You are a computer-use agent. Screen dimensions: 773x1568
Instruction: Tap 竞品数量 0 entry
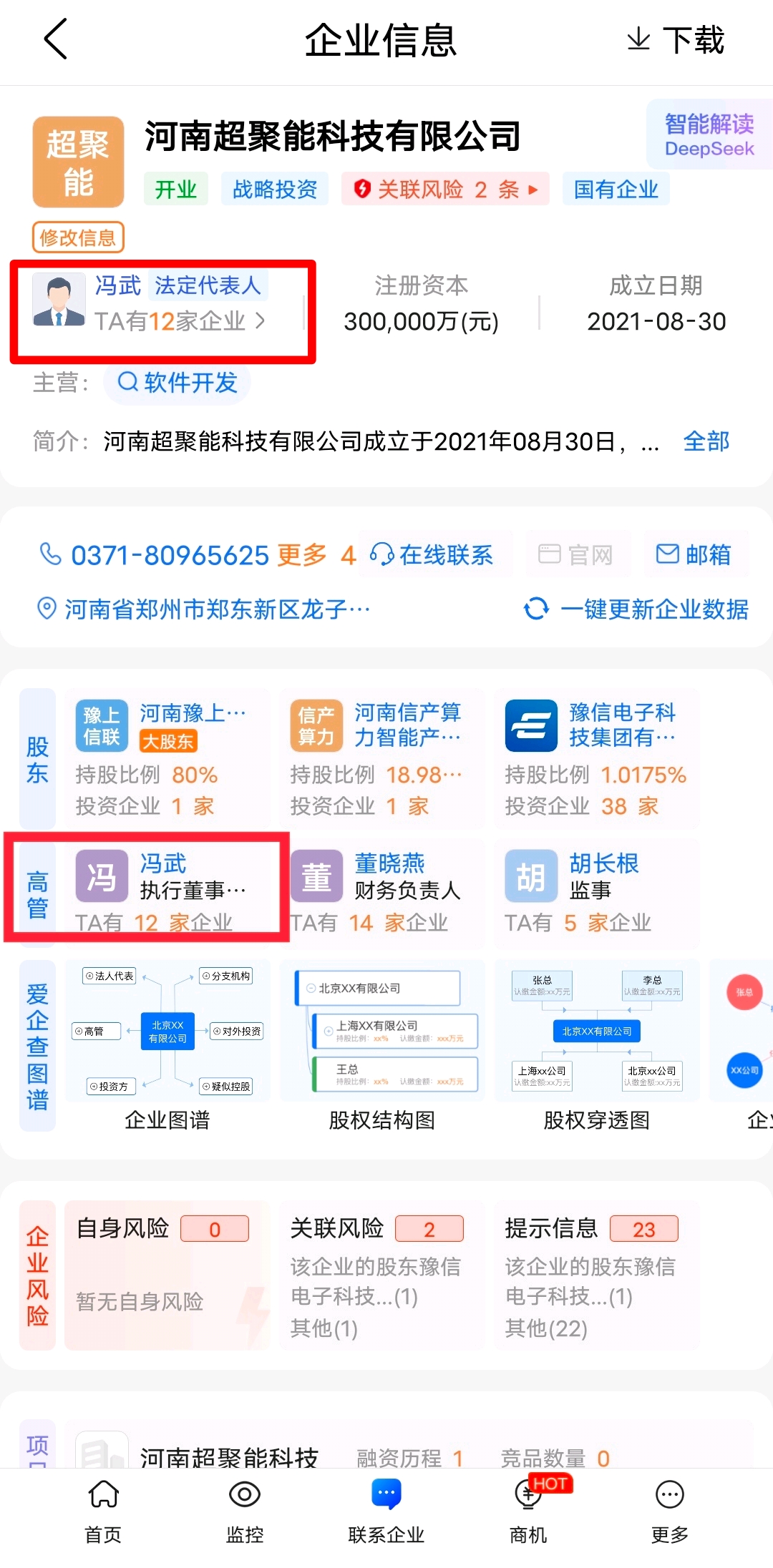click(x=555, y=1457)
